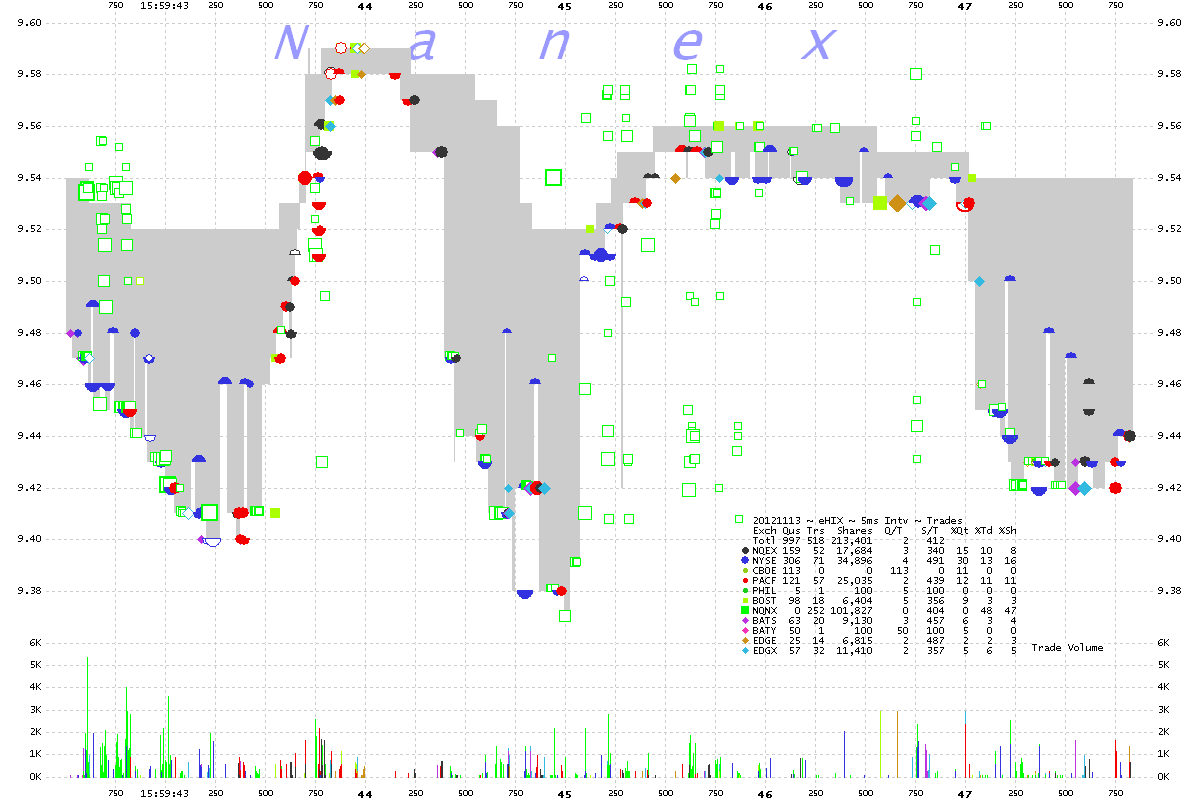Click the black NQEX legend marker
1200x800 pixels.
(x=746, y=551)
